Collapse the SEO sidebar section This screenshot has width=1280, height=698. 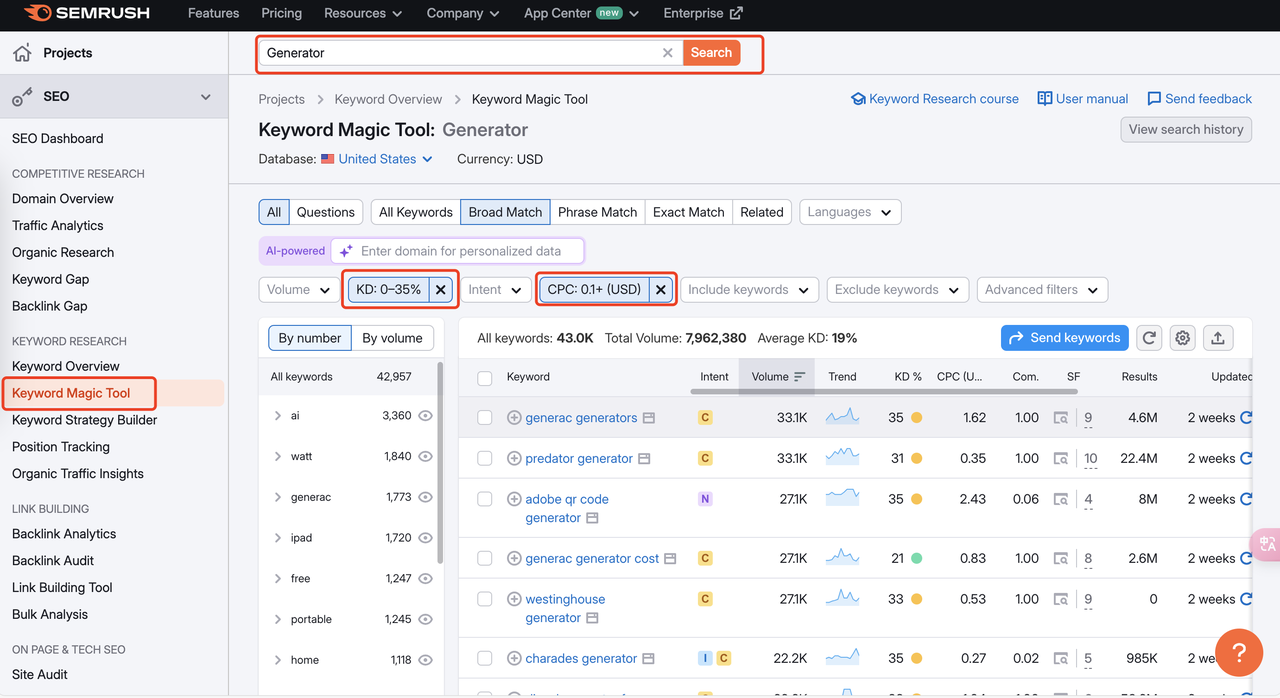tap(206, 97)
